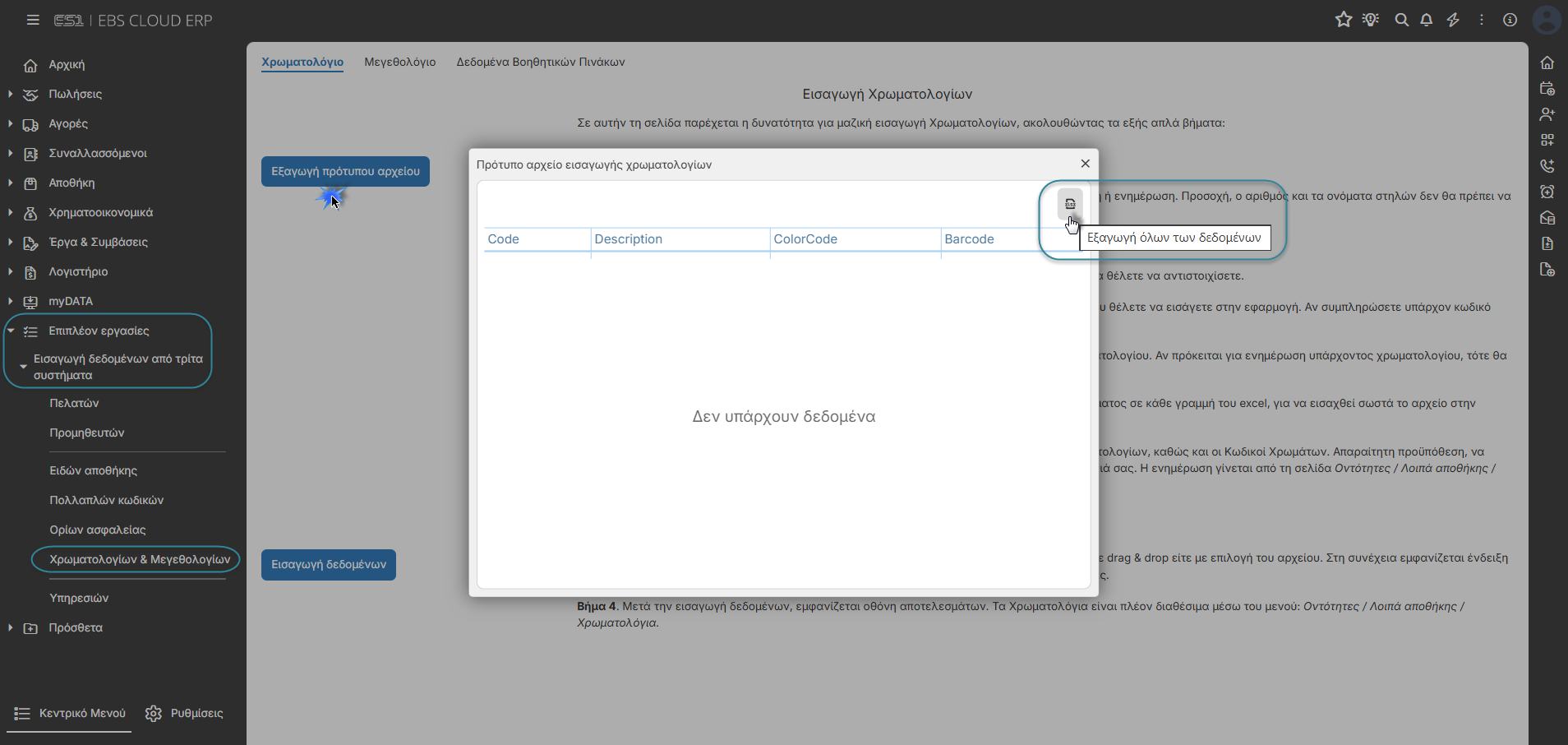Click the lightning bolt quick actions icon

click(x=1453, y=20)
